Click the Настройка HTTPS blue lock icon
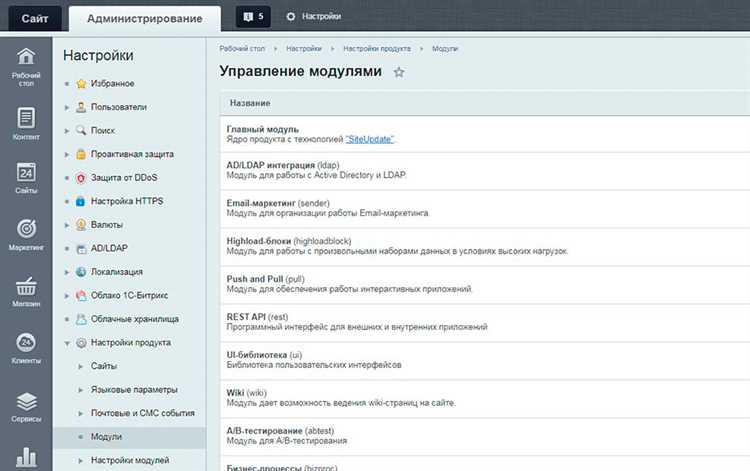The width and height of the screenshot is (750, 471). 81,201
